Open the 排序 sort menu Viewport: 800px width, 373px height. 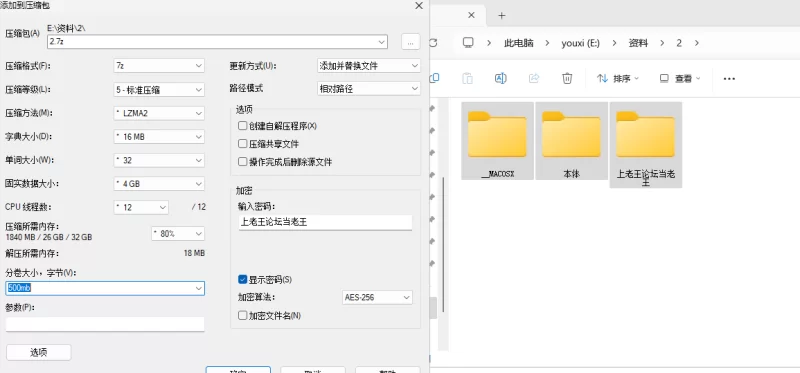(x=618, y=79)
